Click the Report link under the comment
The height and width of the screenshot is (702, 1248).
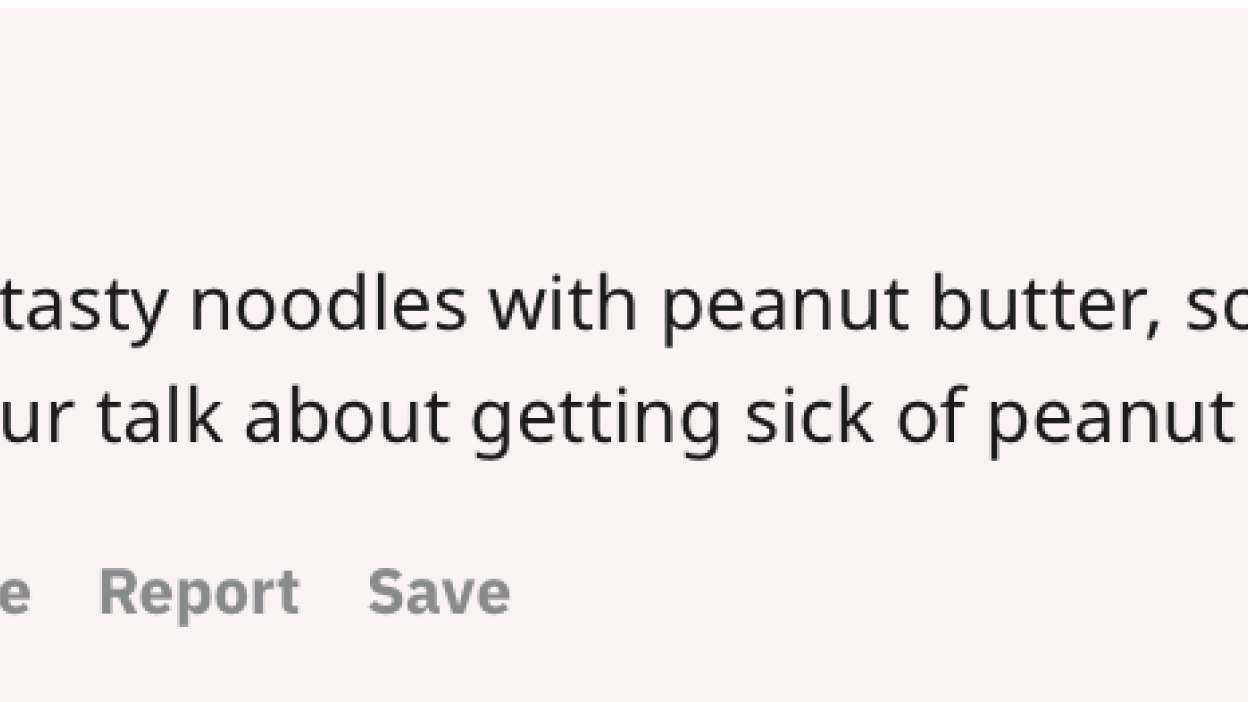(x=199, y=593)
